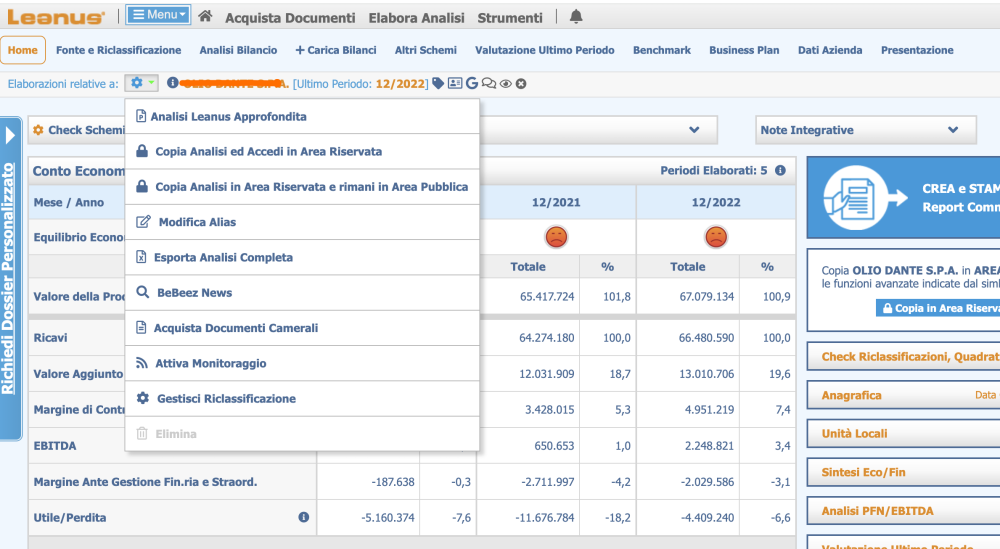1000x549 pixels.
Task: Switch to the Benchmark tab
Action: pos(661,50)
